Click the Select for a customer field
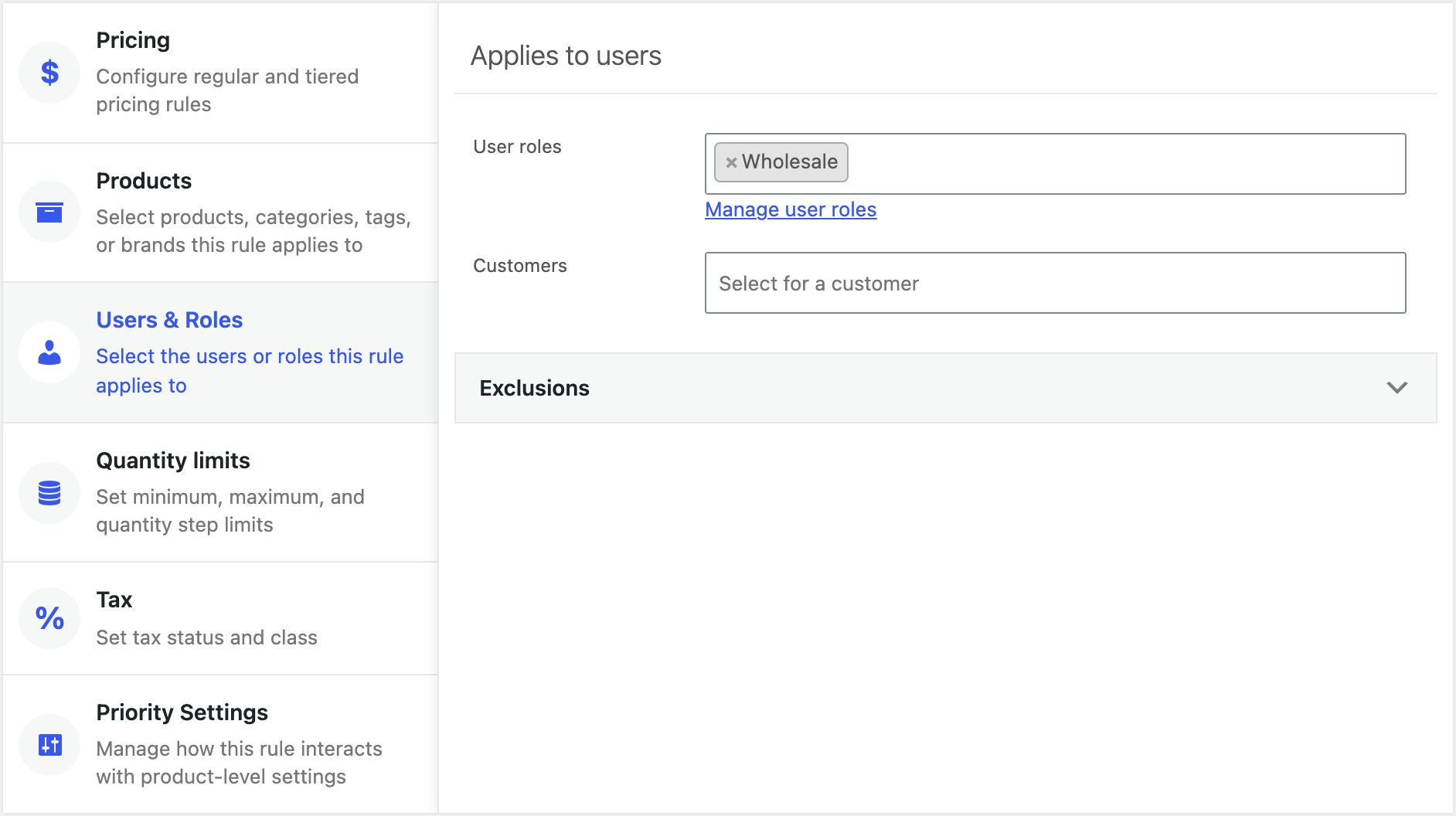This screenshot has height=816, width=1456. pyautogui.click(x=1055, y=283)
